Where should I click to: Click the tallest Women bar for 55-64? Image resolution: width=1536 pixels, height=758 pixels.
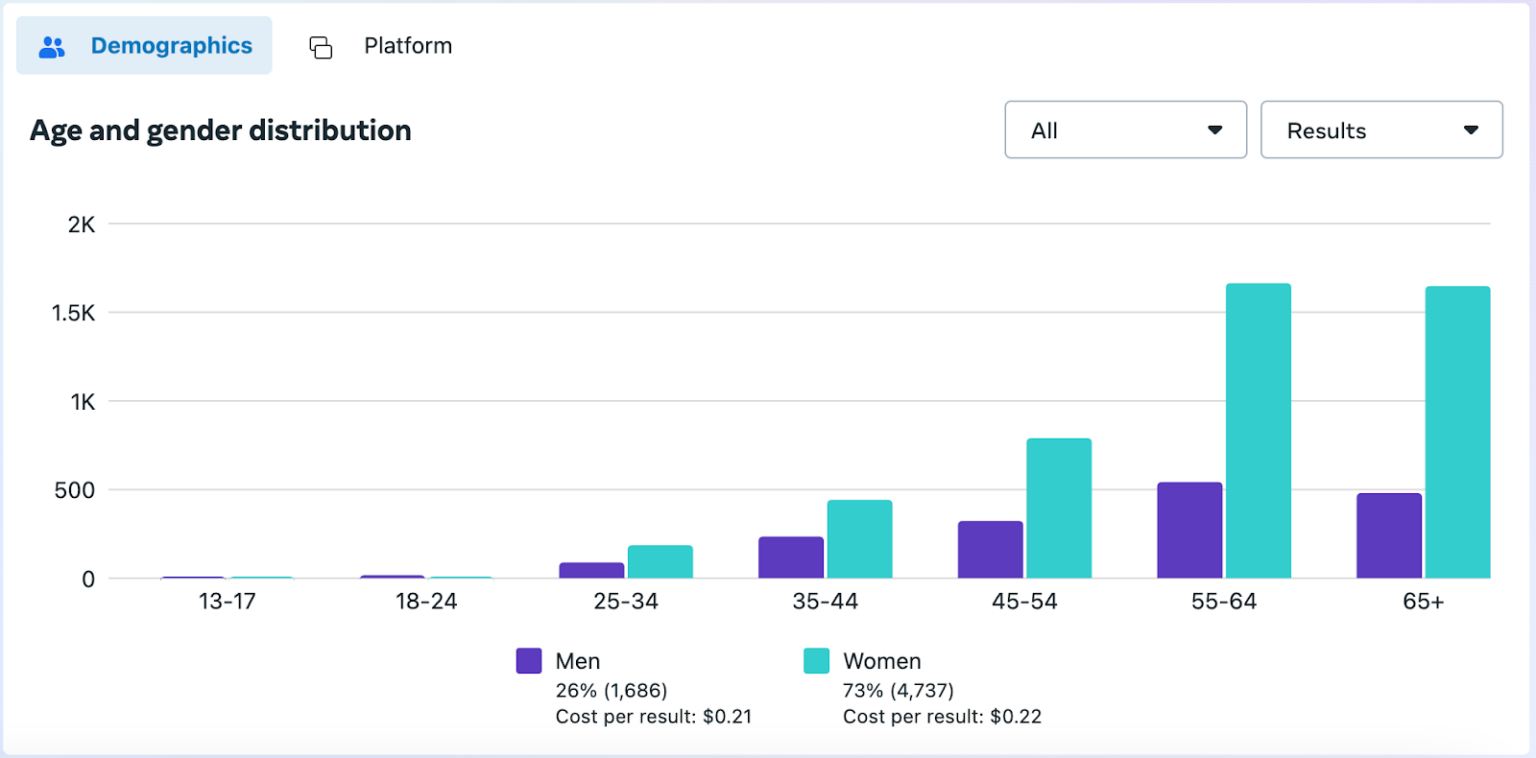(x=1258, y=430)
